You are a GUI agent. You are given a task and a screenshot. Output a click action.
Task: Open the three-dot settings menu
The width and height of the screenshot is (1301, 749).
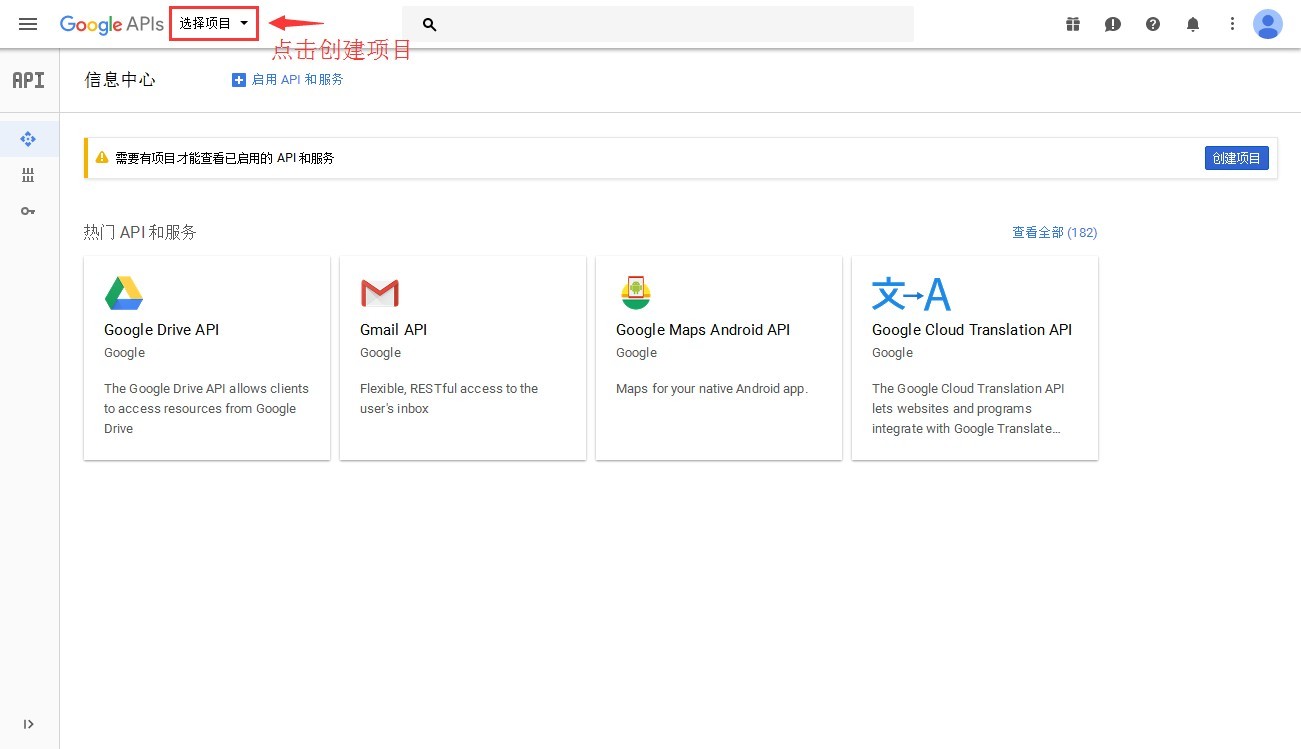coord(1232,24)
